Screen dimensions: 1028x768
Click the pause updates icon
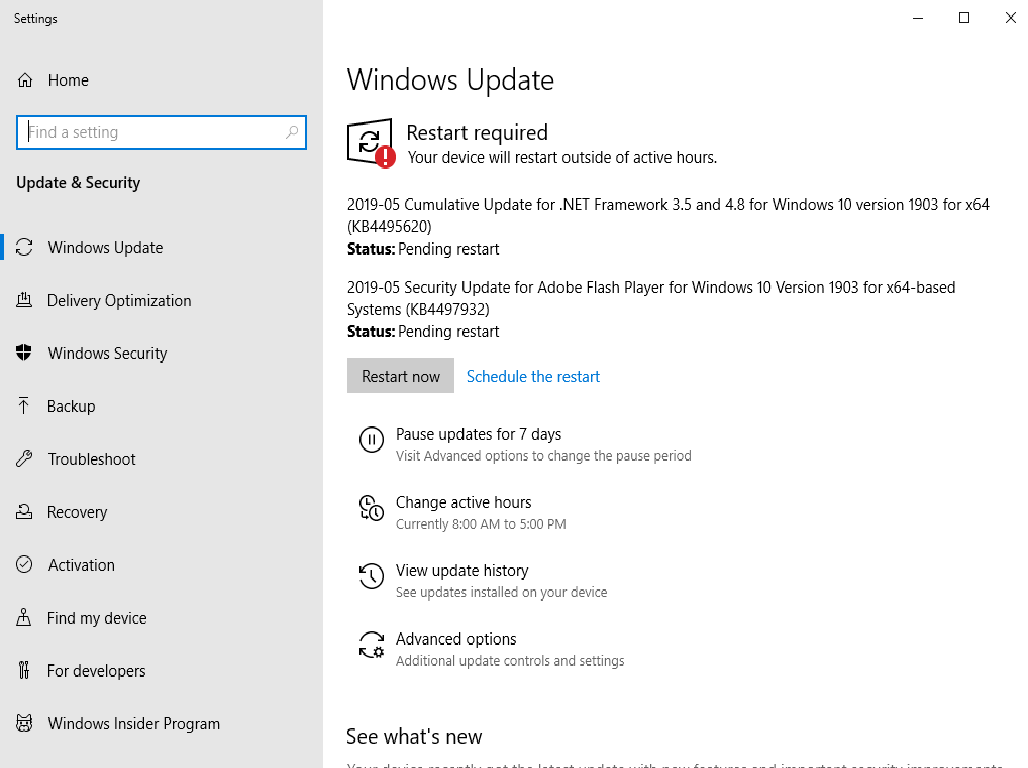(x=371, y=439)
